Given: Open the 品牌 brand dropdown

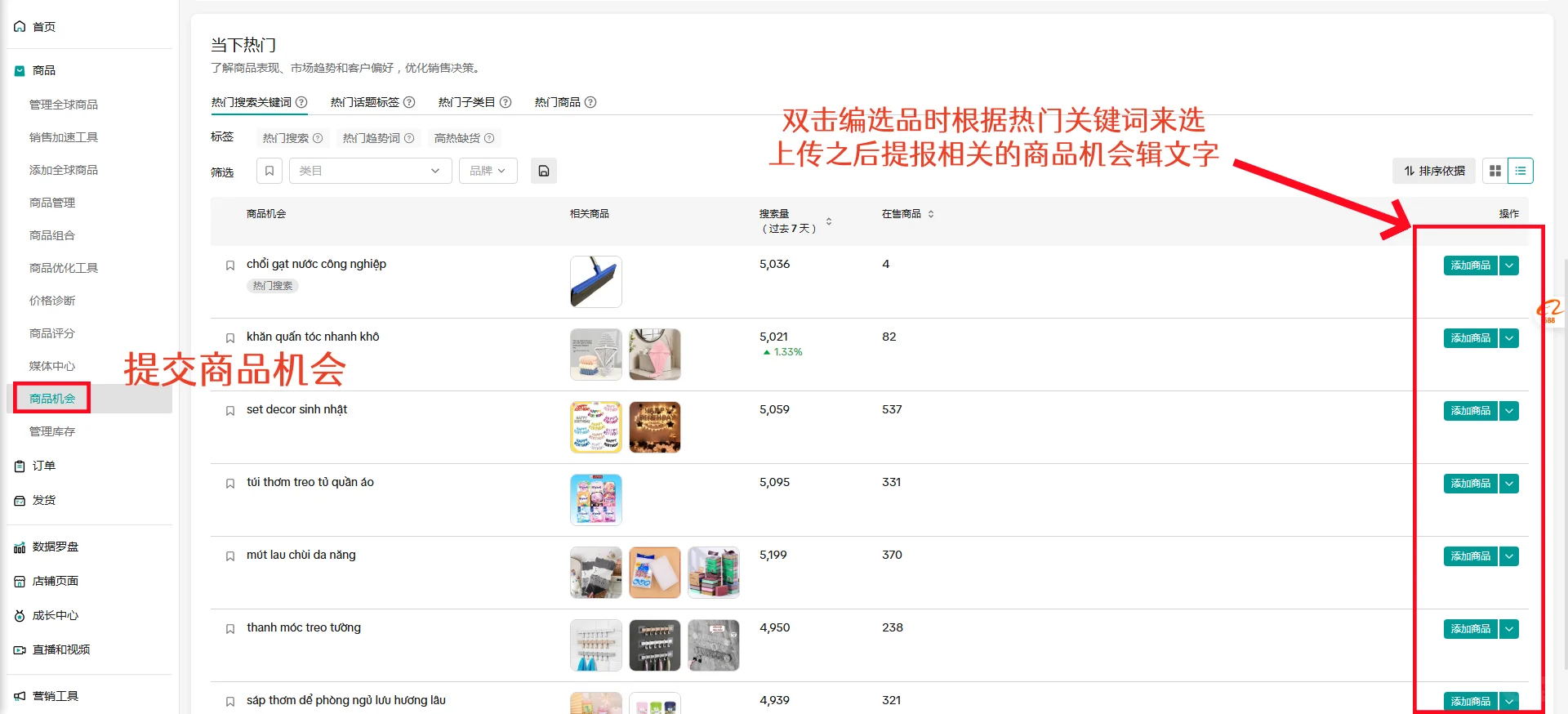Looking at the screenshot, I should [x=488, y=171].
